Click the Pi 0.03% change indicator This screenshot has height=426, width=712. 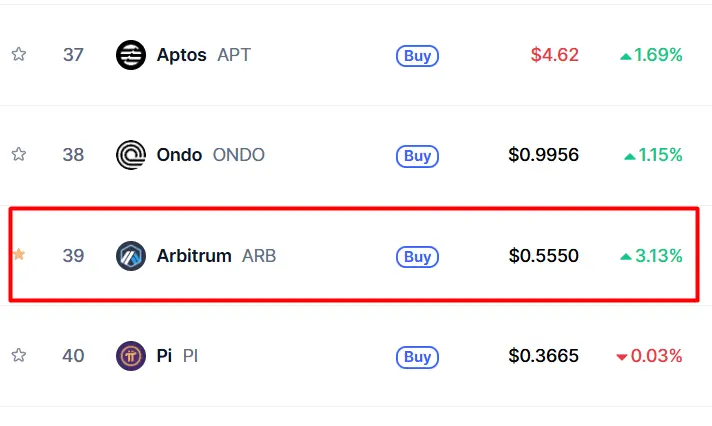[649, 356]
